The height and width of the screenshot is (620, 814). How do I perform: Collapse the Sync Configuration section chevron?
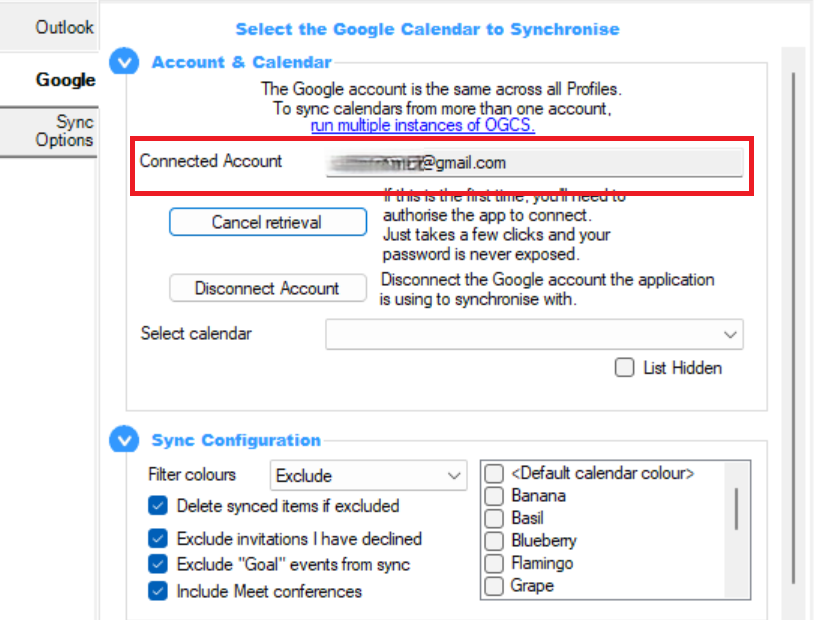coord(124,440)
